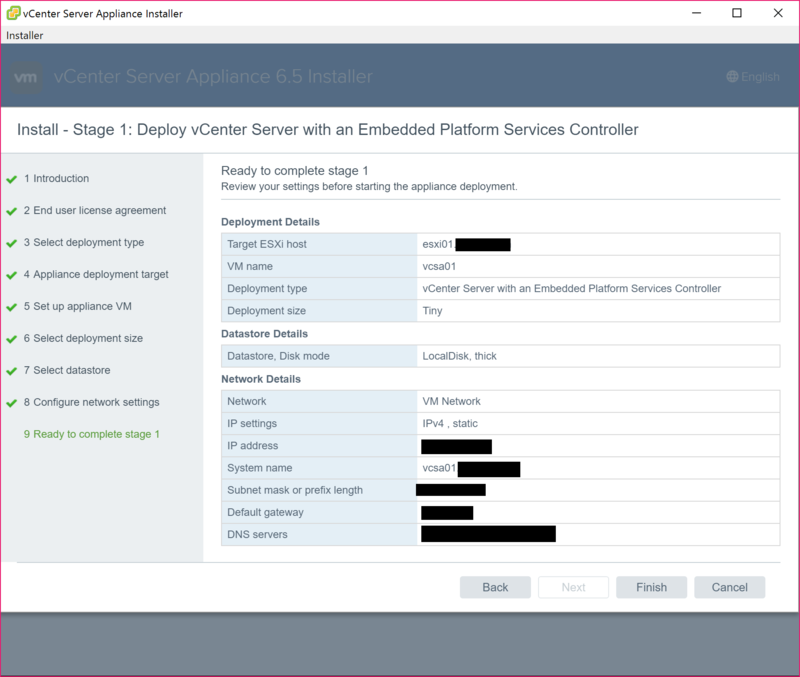
Task: Click the checkmark beside Select deployment size
Action: [x=11, y=339]
